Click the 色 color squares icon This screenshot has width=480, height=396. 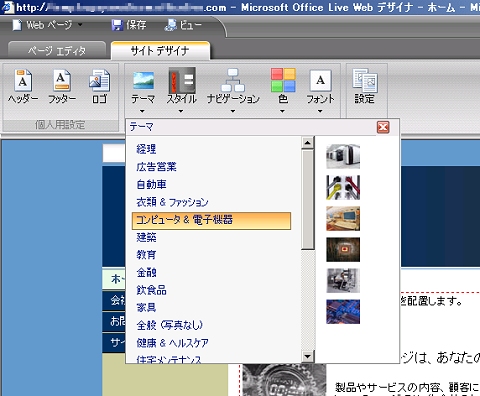(x=283, y=80)
